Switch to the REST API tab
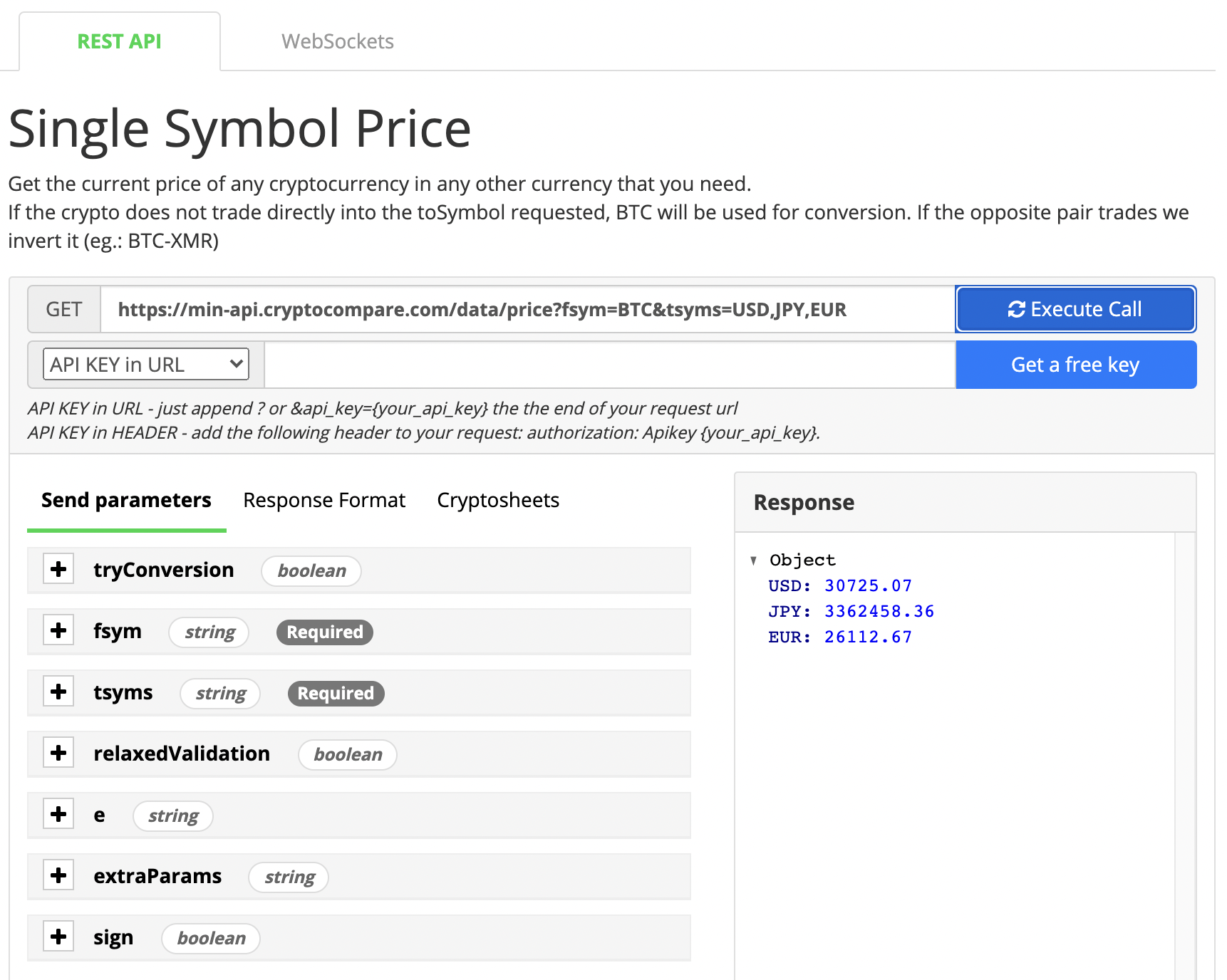1227x980 pixels. coord(120,41)
